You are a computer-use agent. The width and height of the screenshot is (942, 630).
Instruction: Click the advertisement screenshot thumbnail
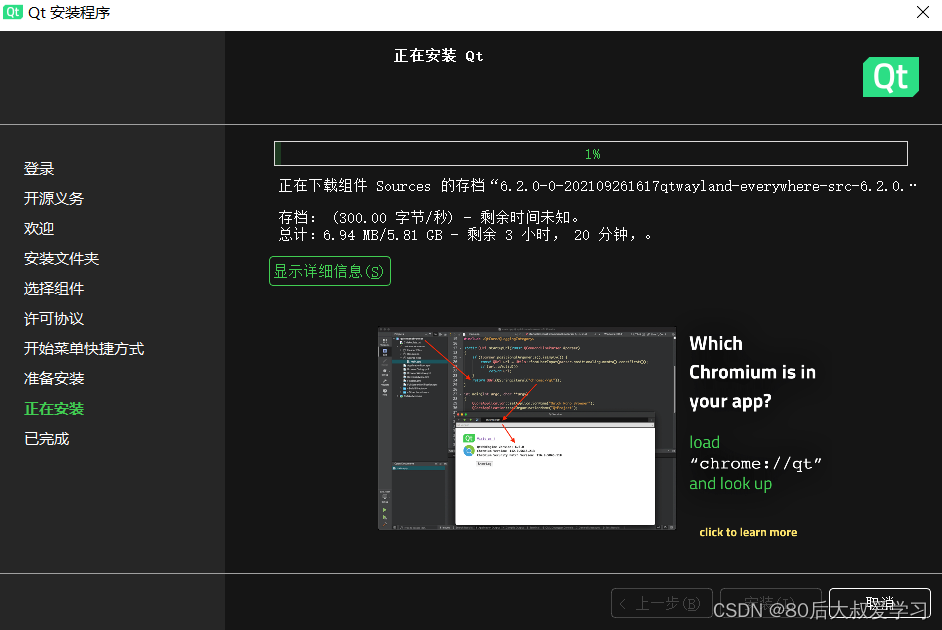coord(527,428)
